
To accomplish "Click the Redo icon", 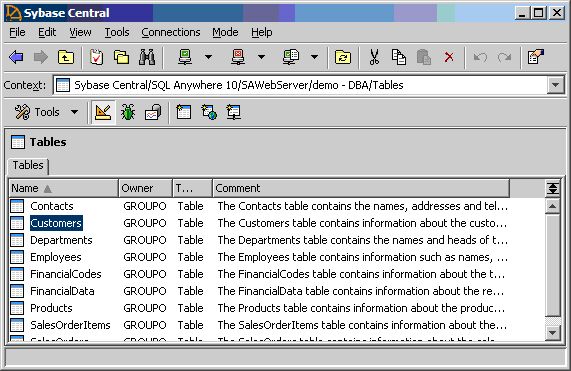I will point(505,57).
